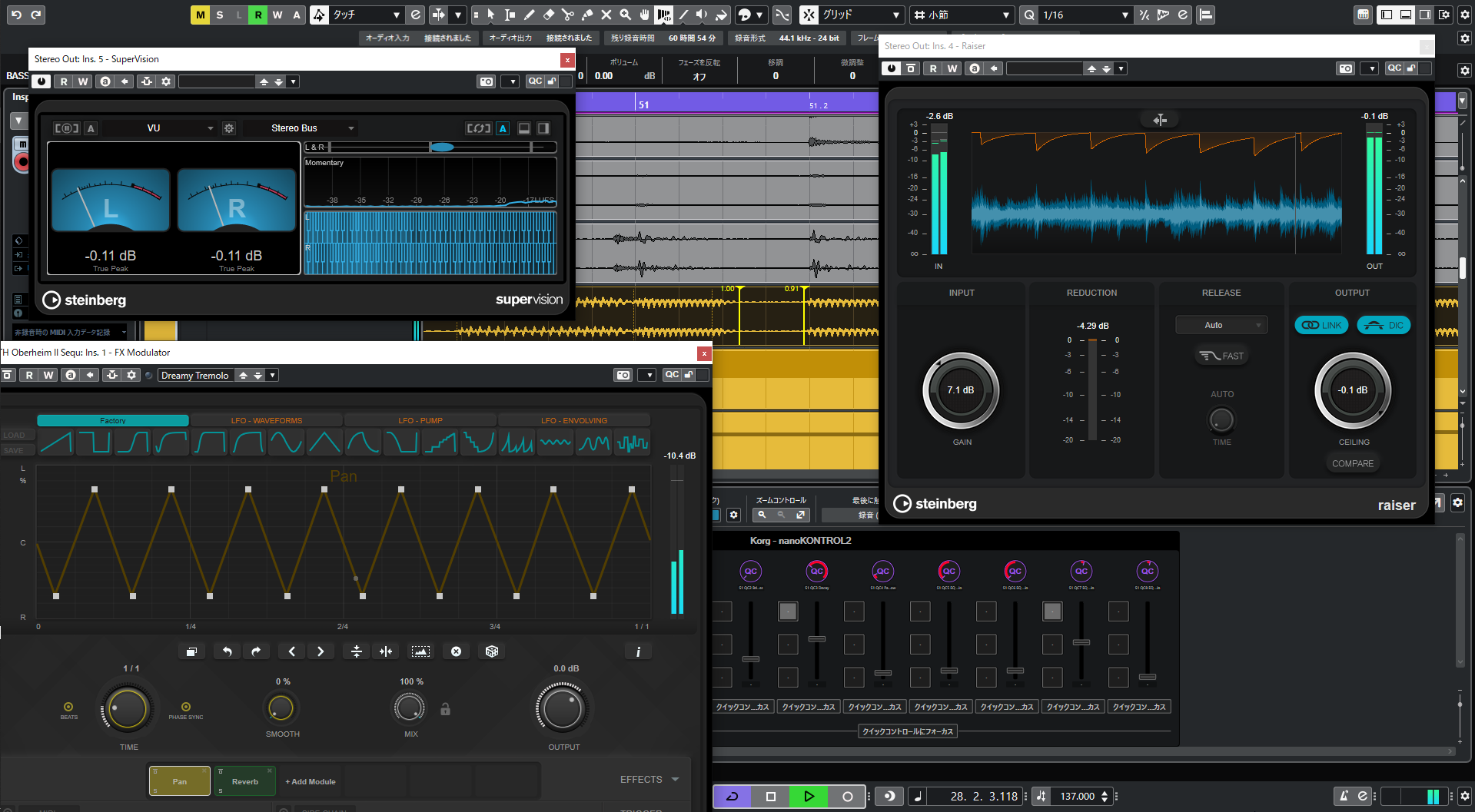Screen dimensions: 1475x812
Task: Enable PHASE SYNC in FX Modulator
Action: [x=185, y=708]
